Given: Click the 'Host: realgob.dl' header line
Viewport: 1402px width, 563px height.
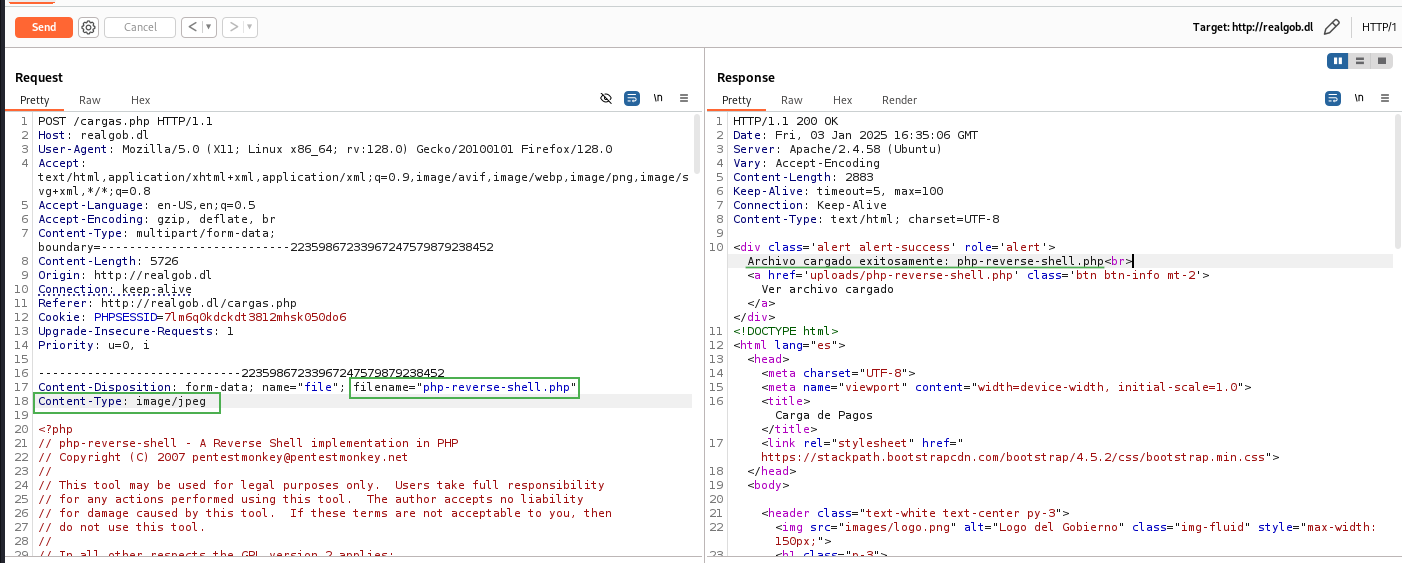Looking at the screenshot, I should tap(93, 135).
